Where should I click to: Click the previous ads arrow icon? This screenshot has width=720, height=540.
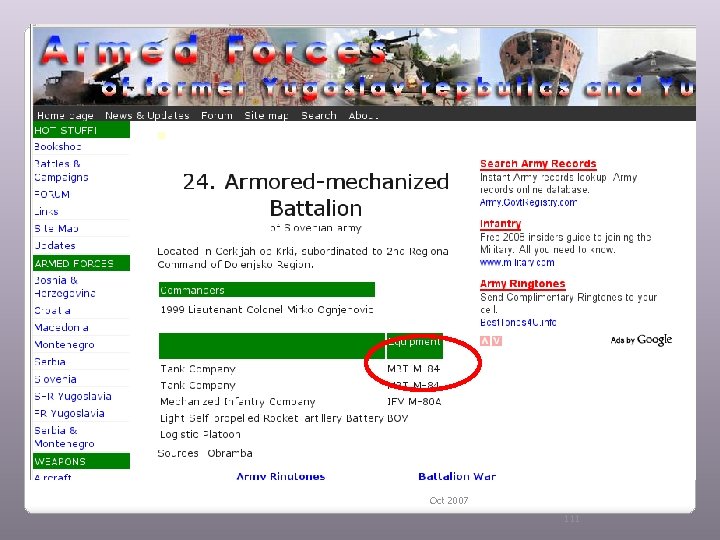tap(485, 341)
